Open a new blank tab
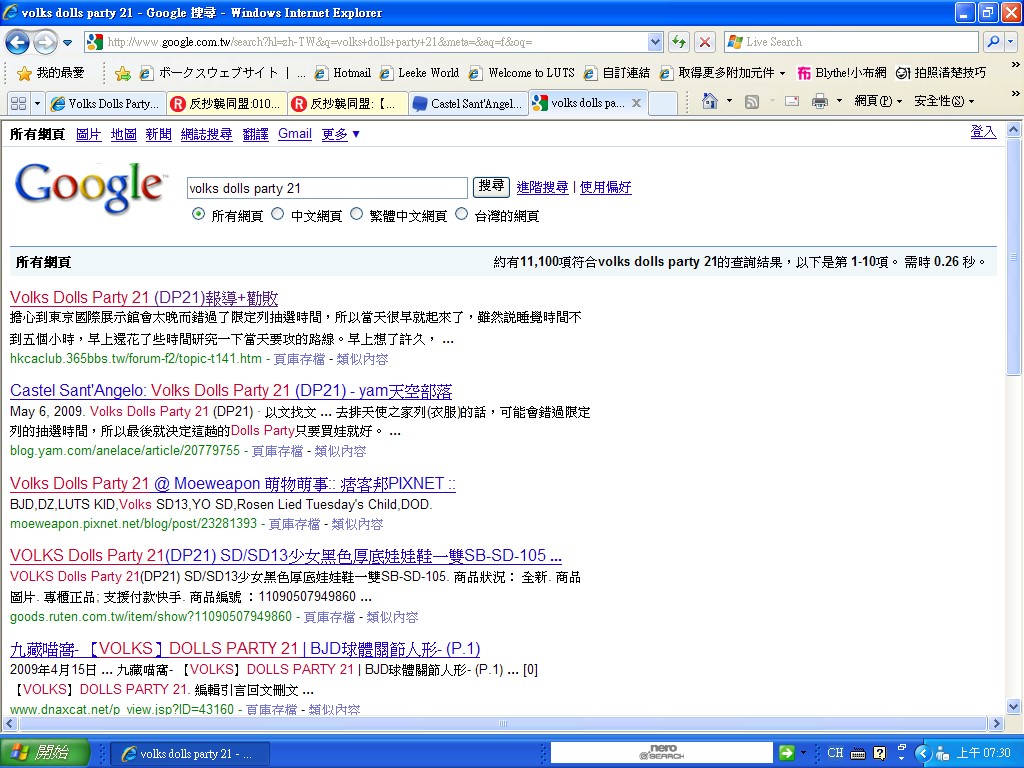1024x768 pixels. pos(664,103)
